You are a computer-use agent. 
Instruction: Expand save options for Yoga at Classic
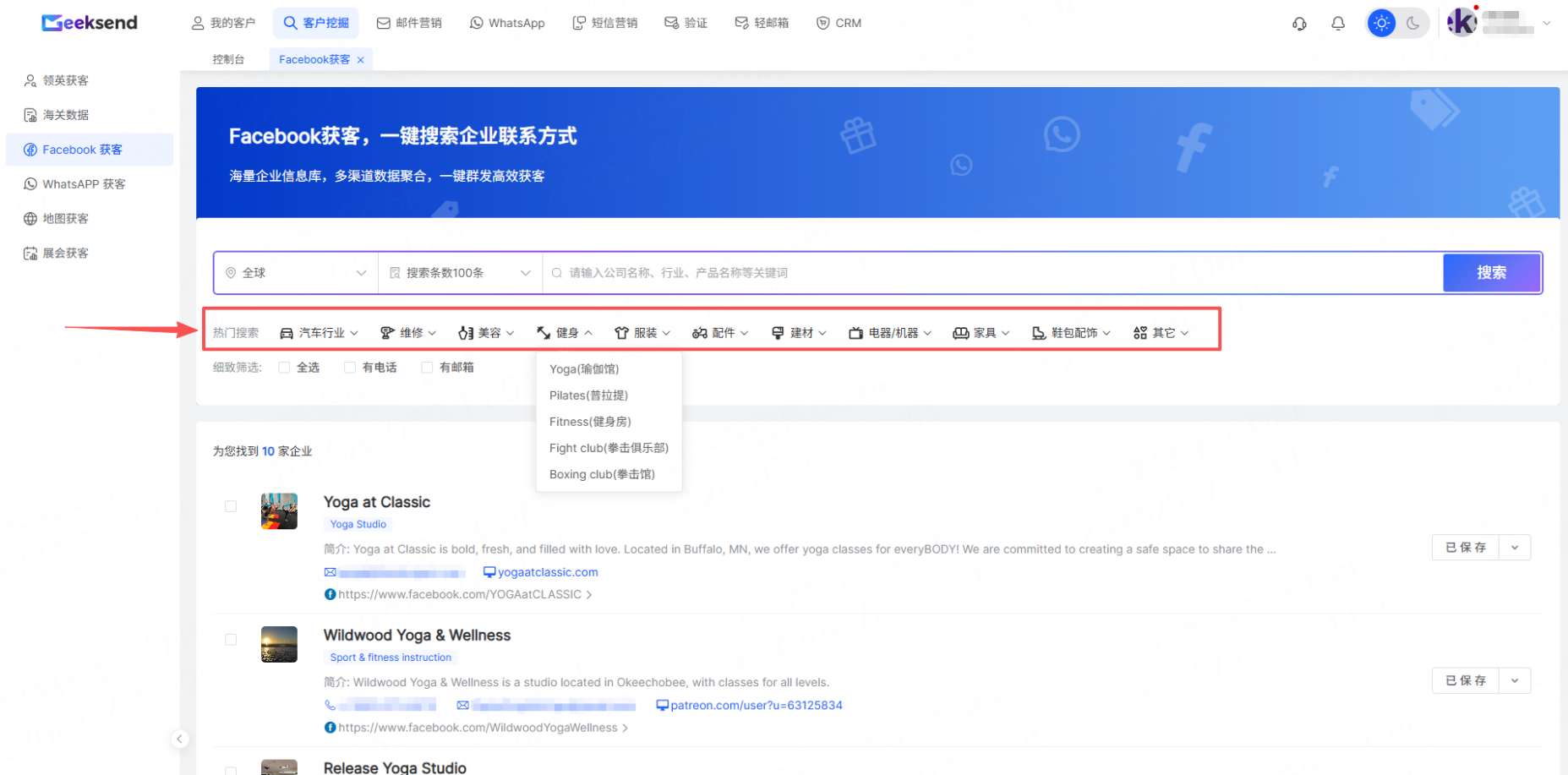click(1515, 548)
